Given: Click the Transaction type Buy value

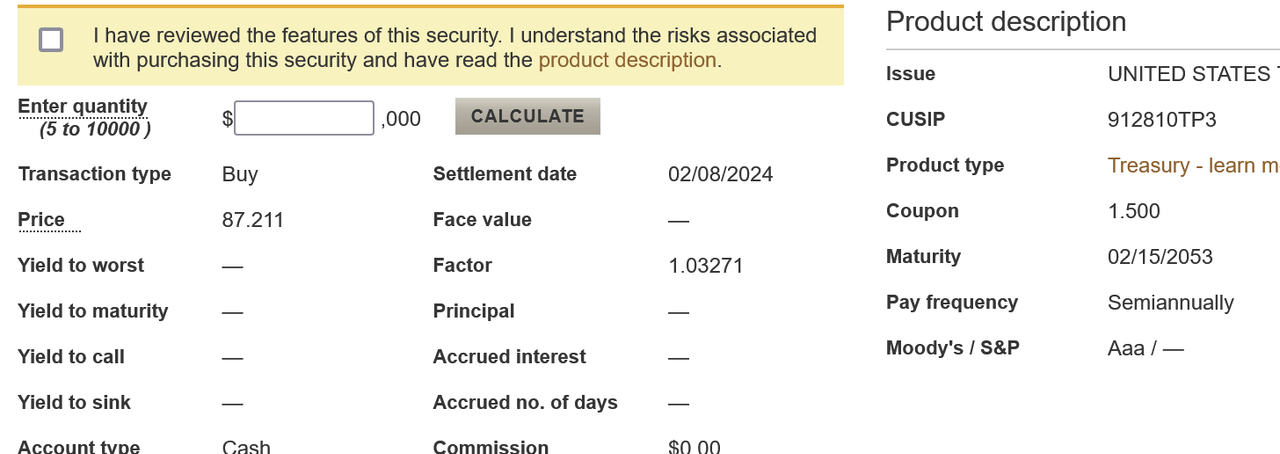Looking at the screenshot, I should [x=240, y=174].
